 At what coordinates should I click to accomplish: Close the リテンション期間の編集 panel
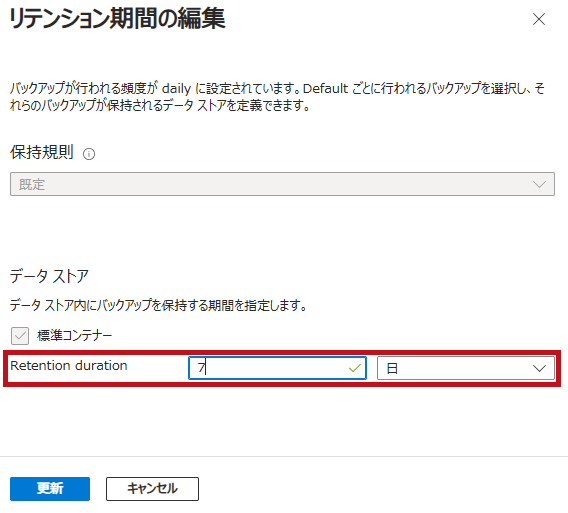539,19
